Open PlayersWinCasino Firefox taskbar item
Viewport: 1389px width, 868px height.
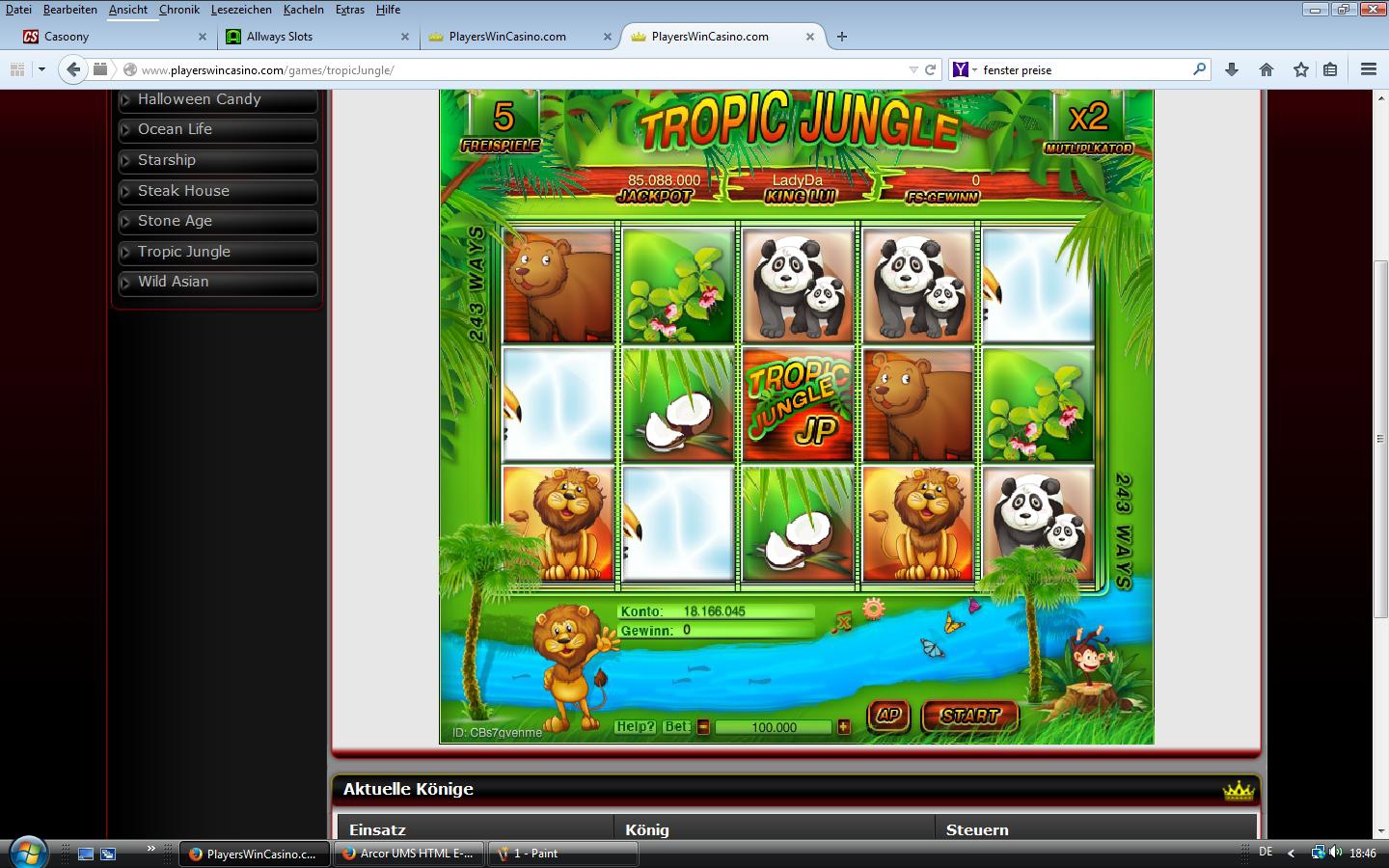coord(255,854)
